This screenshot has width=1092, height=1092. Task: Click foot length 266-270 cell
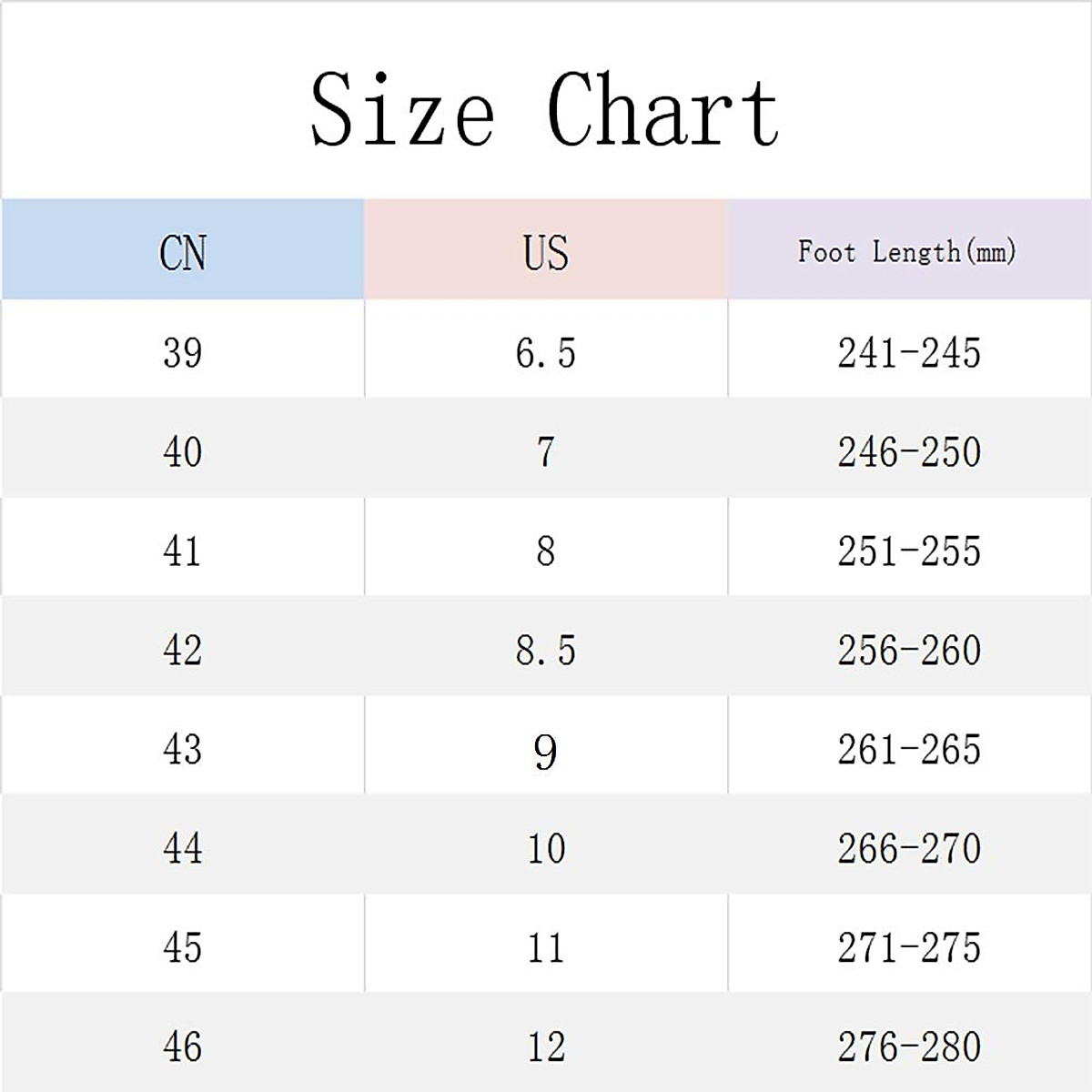point(909,848)
